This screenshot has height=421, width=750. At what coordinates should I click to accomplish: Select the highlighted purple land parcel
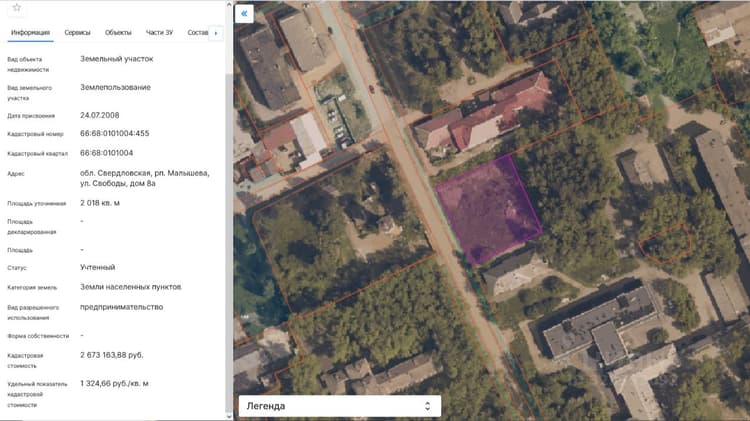[x=488, y=210]
